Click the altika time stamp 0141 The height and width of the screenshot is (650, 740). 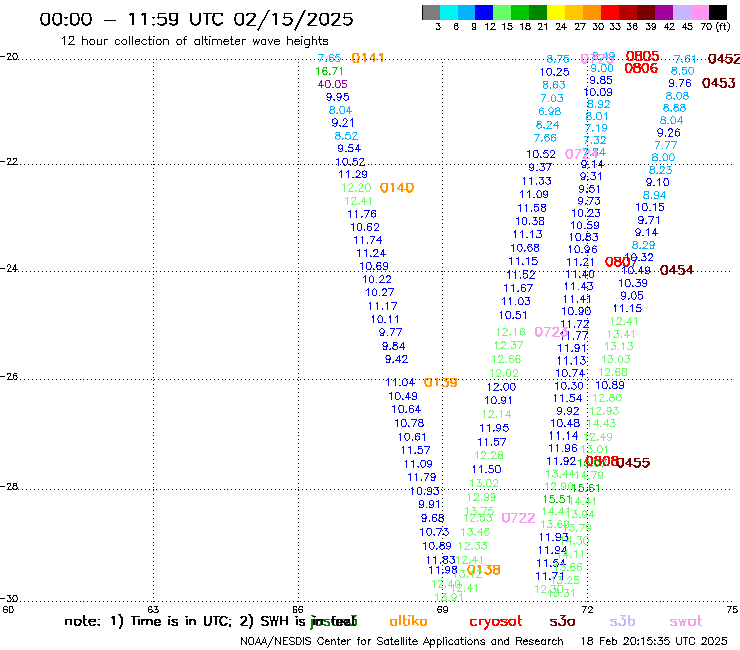pos(368,58)
